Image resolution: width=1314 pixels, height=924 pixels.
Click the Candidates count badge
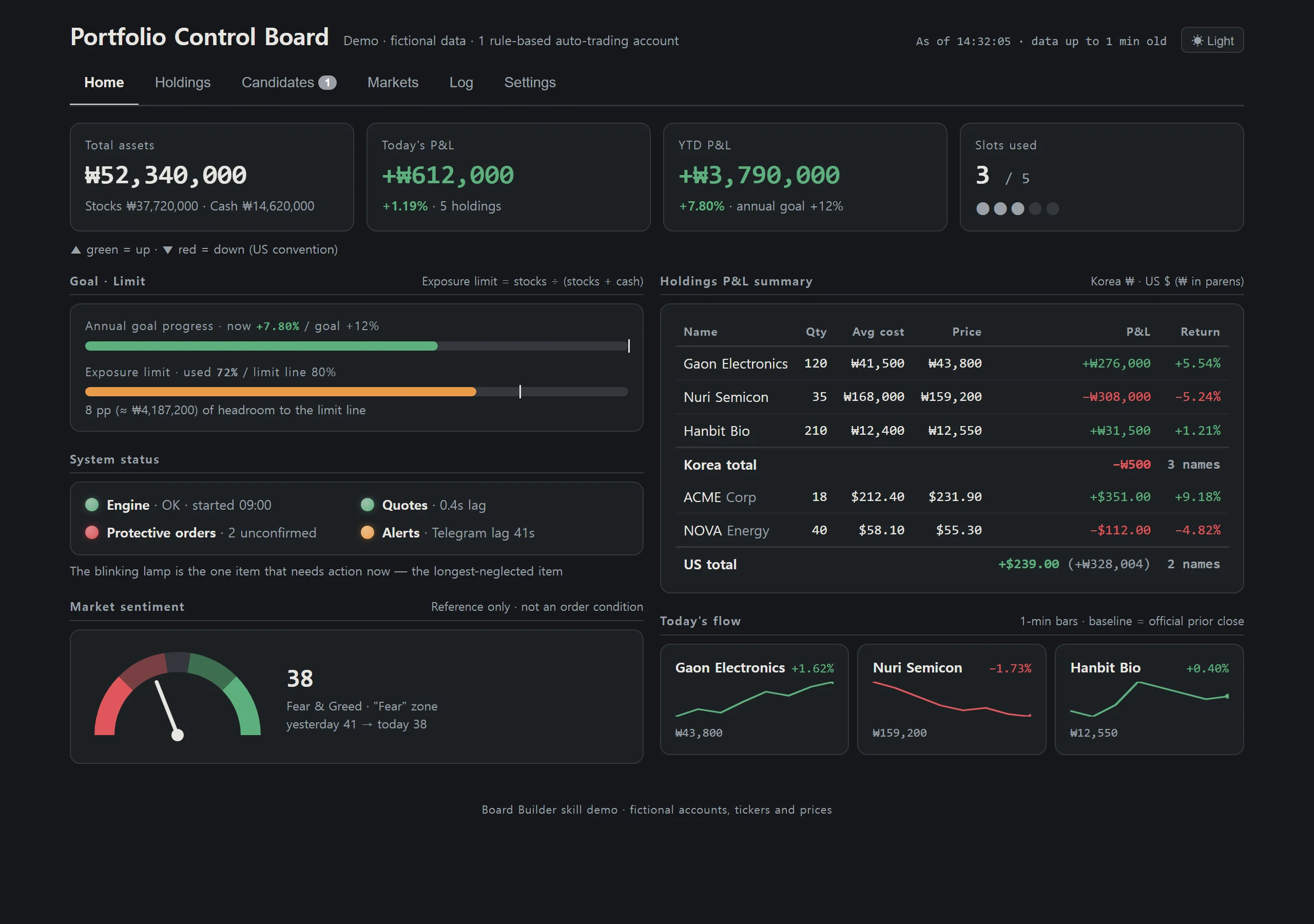pos(327,83)
